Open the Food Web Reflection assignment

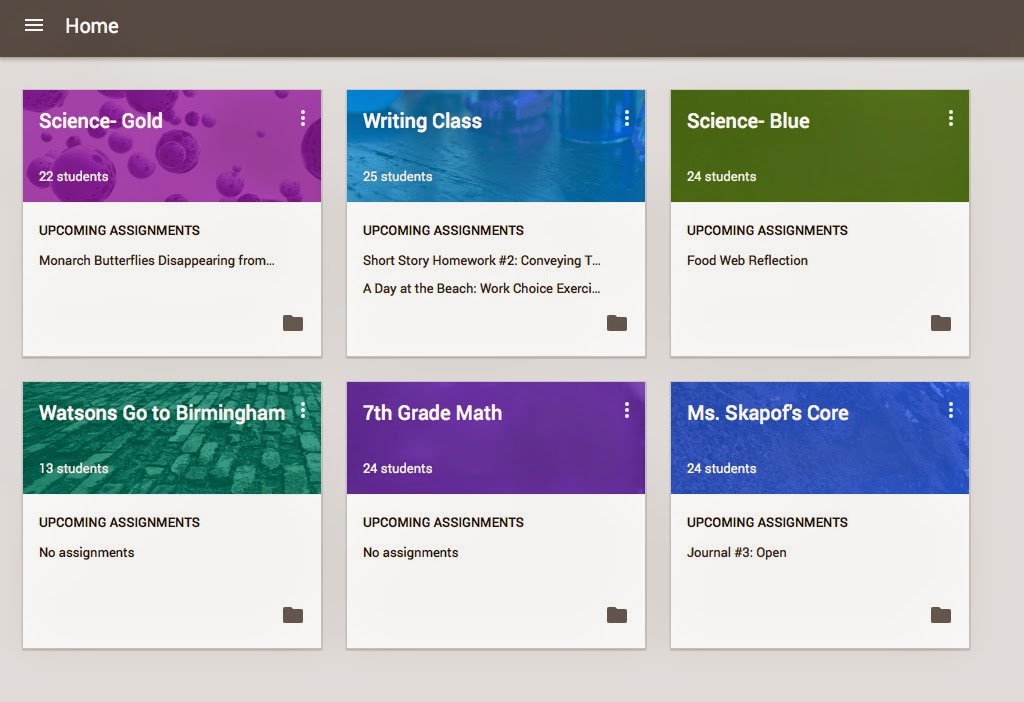(x=747, y=261)
